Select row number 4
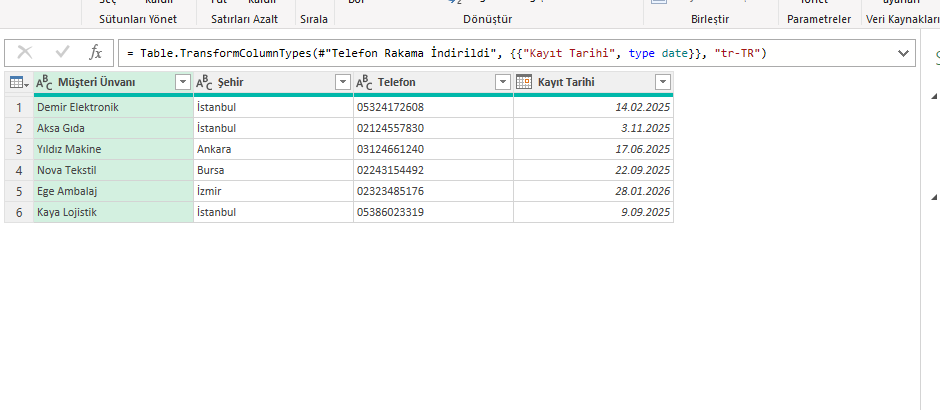Screen dimensions: 940x410 coord(19,170)
